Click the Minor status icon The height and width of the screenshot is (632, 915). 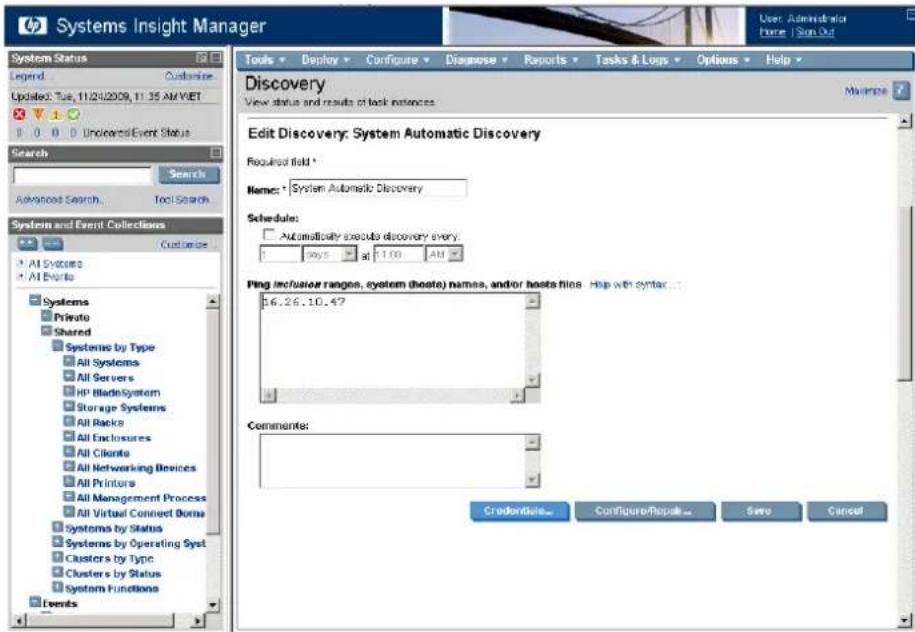point(56,114)
